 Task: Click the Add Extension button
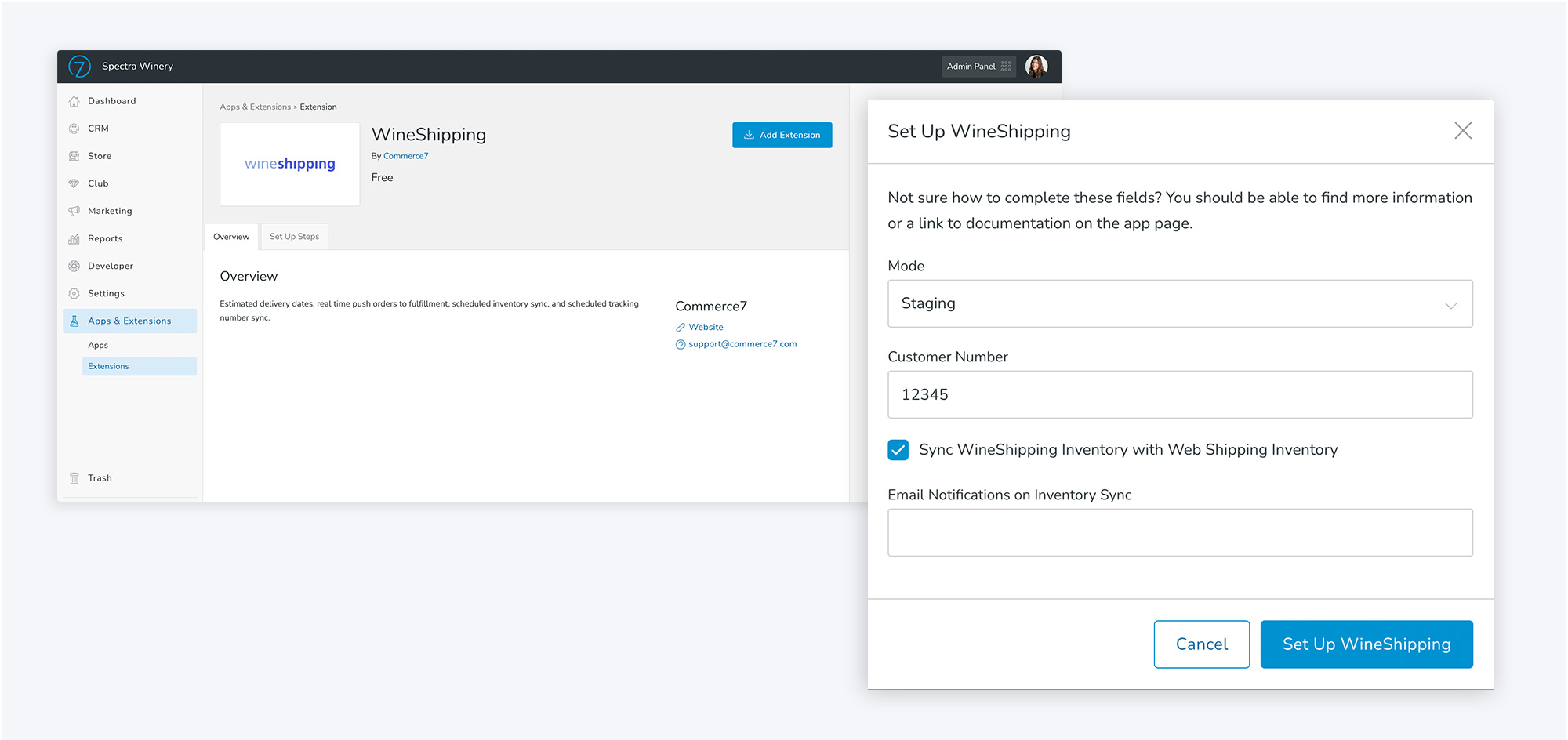782,135
